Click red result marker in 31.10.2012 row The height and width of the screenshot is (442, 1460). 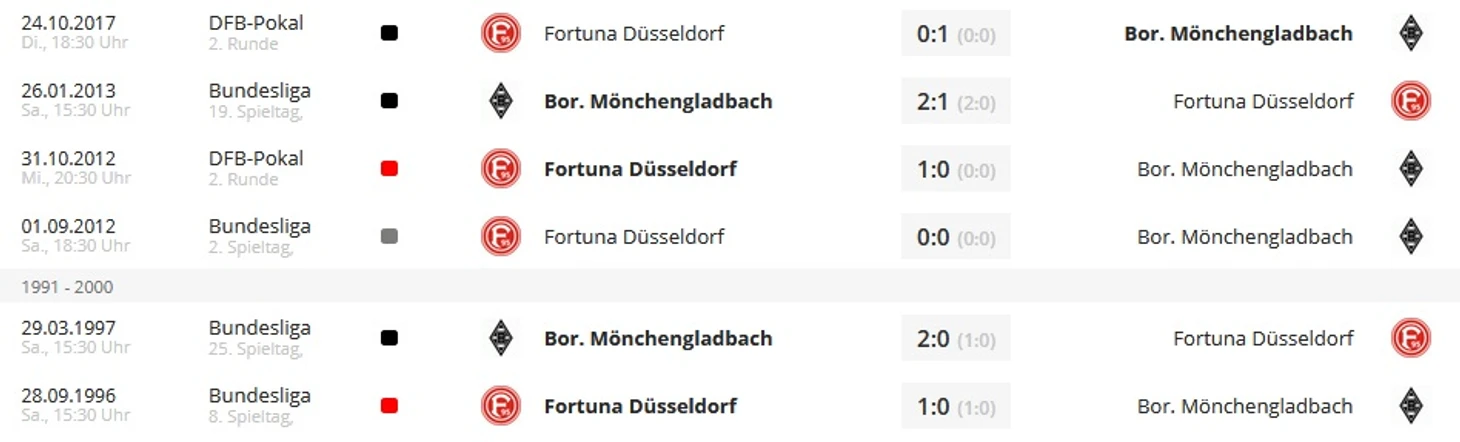389,169
